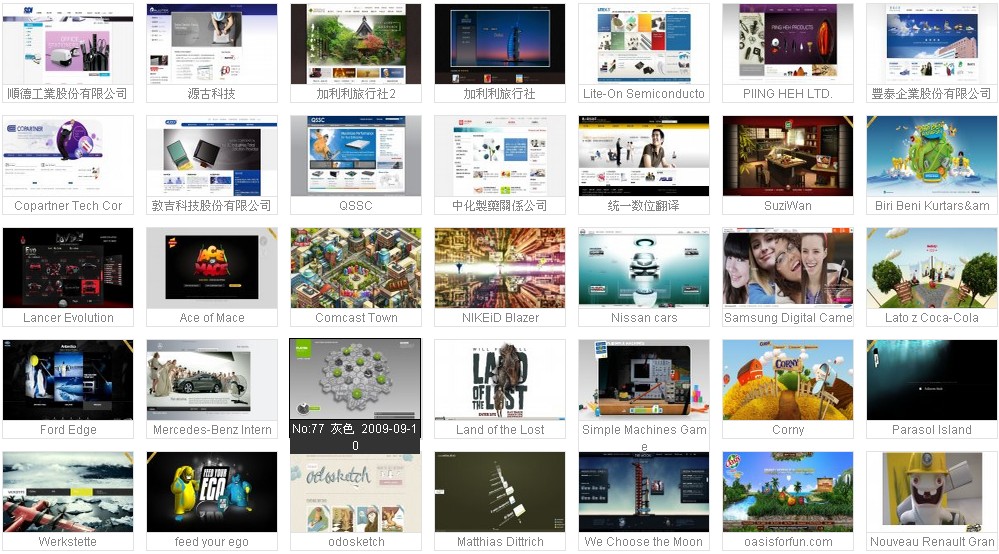Open the 中化製藥關係公司 thumbnail
Viewport: 999px width, 554px height.
point(500,156)
